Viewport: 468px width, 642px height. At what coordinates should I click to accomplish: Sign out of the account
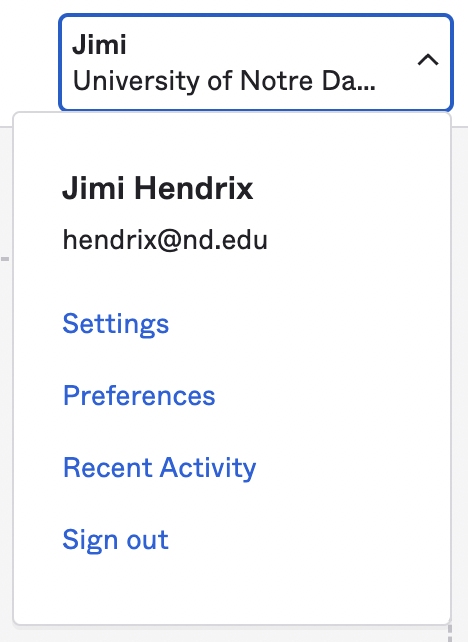[115, 540]
